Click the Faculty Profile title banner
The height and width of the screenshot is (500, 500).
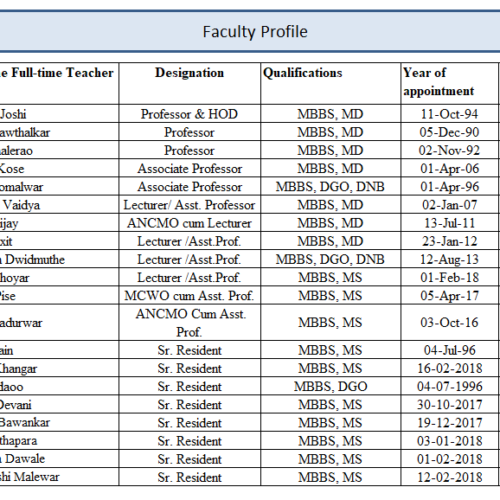pos(250,31)
